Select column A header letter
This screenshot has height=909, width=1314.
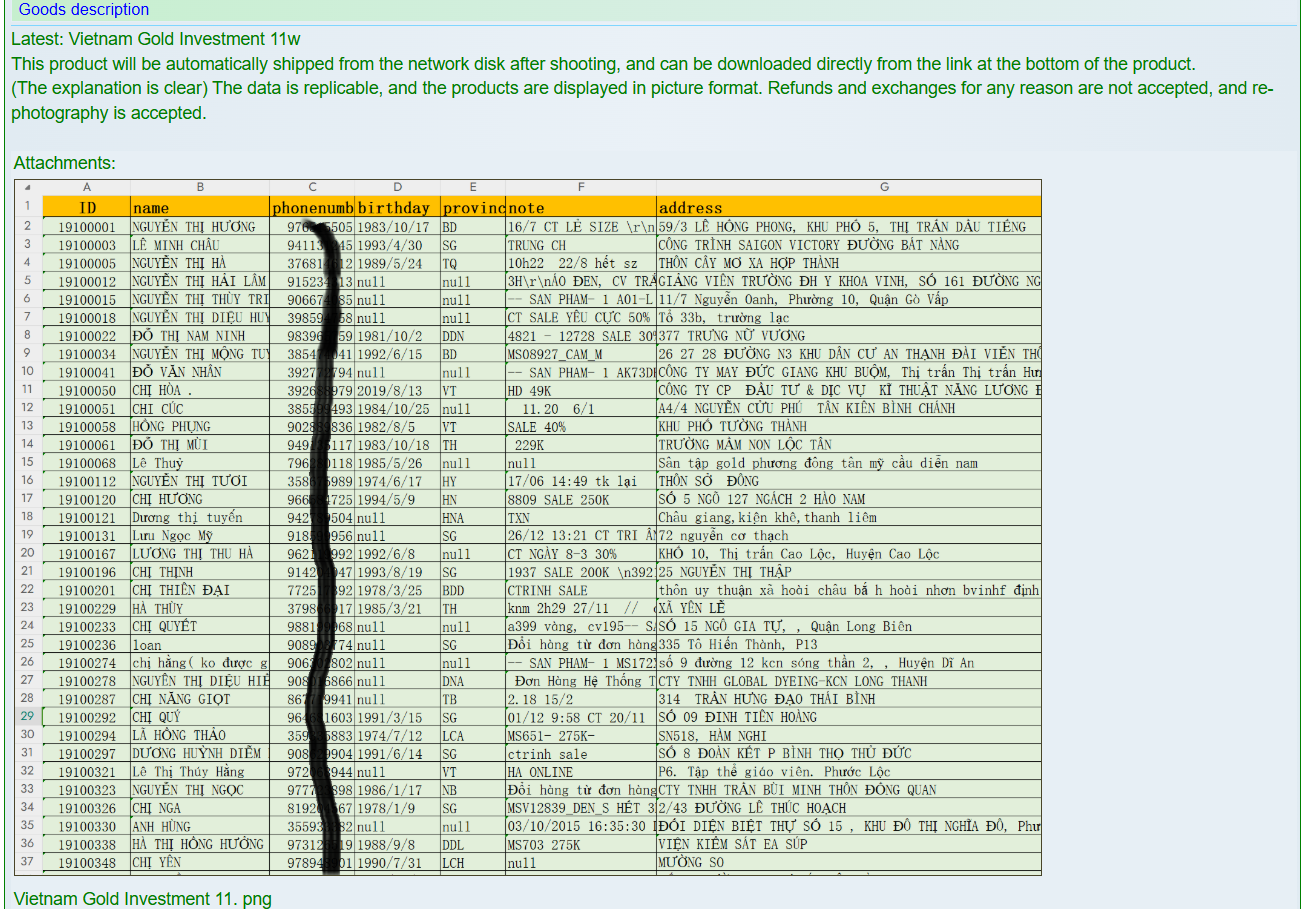point(87,187)
